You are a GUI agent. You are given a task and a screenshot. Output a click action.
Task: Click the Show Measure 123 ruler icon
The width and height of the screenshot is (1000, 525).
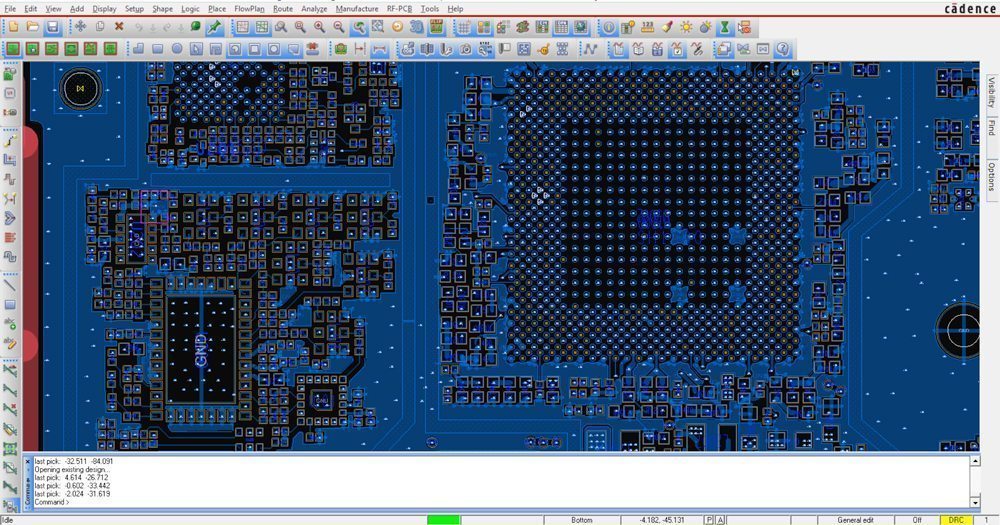tap(647, 27)
